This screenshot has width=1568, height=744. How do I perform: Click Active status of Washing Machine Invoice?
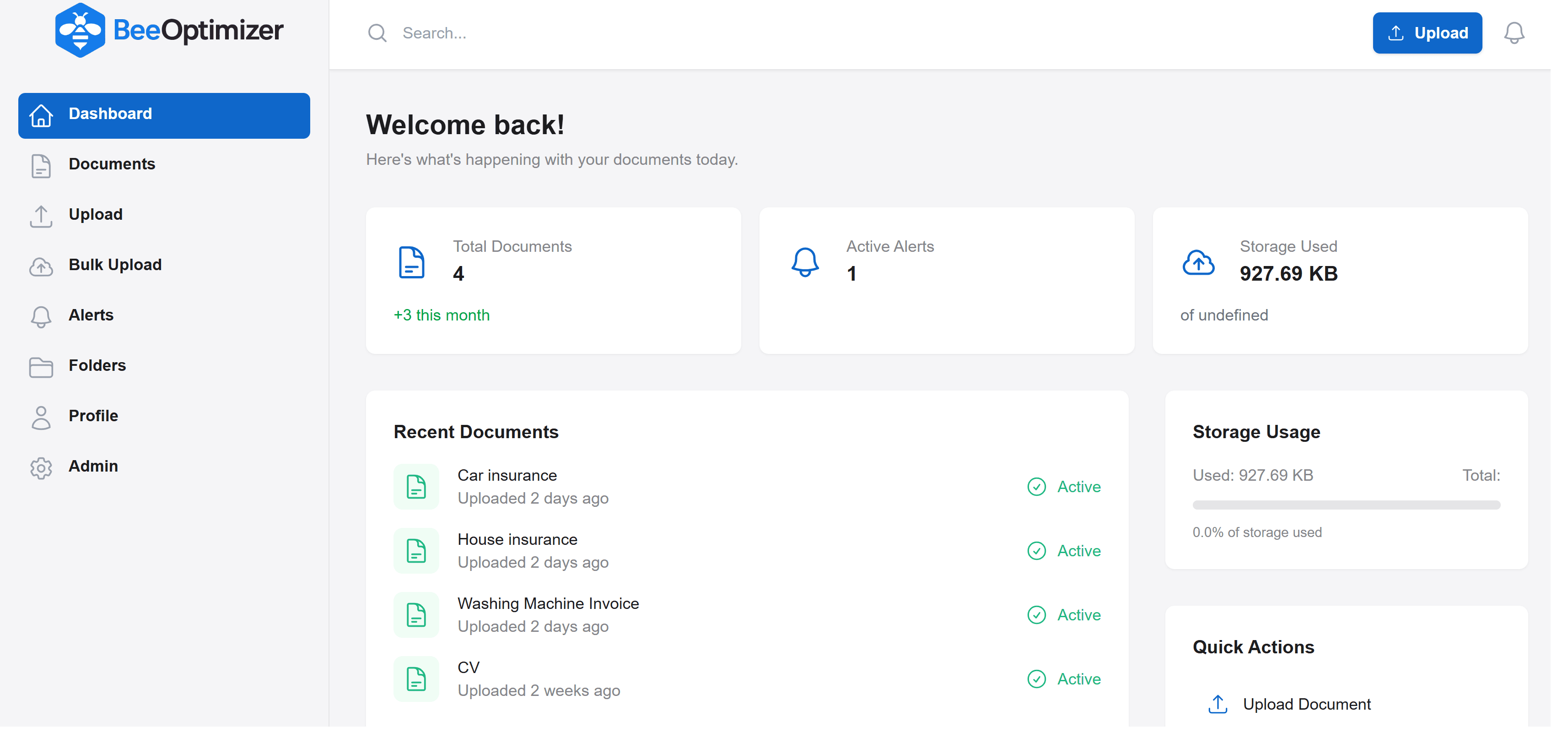click(1078, 615)
